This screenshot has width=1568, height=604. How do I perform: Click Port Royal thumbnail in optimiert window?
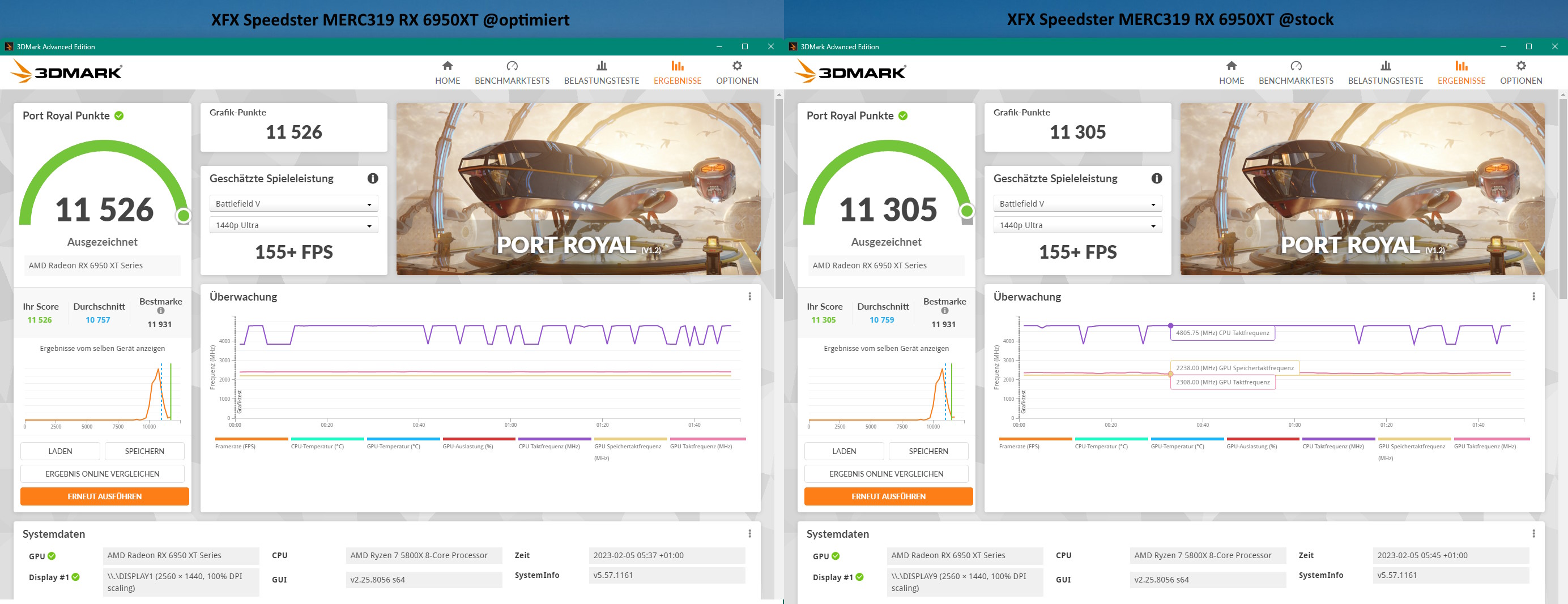[x=578, y=189]
